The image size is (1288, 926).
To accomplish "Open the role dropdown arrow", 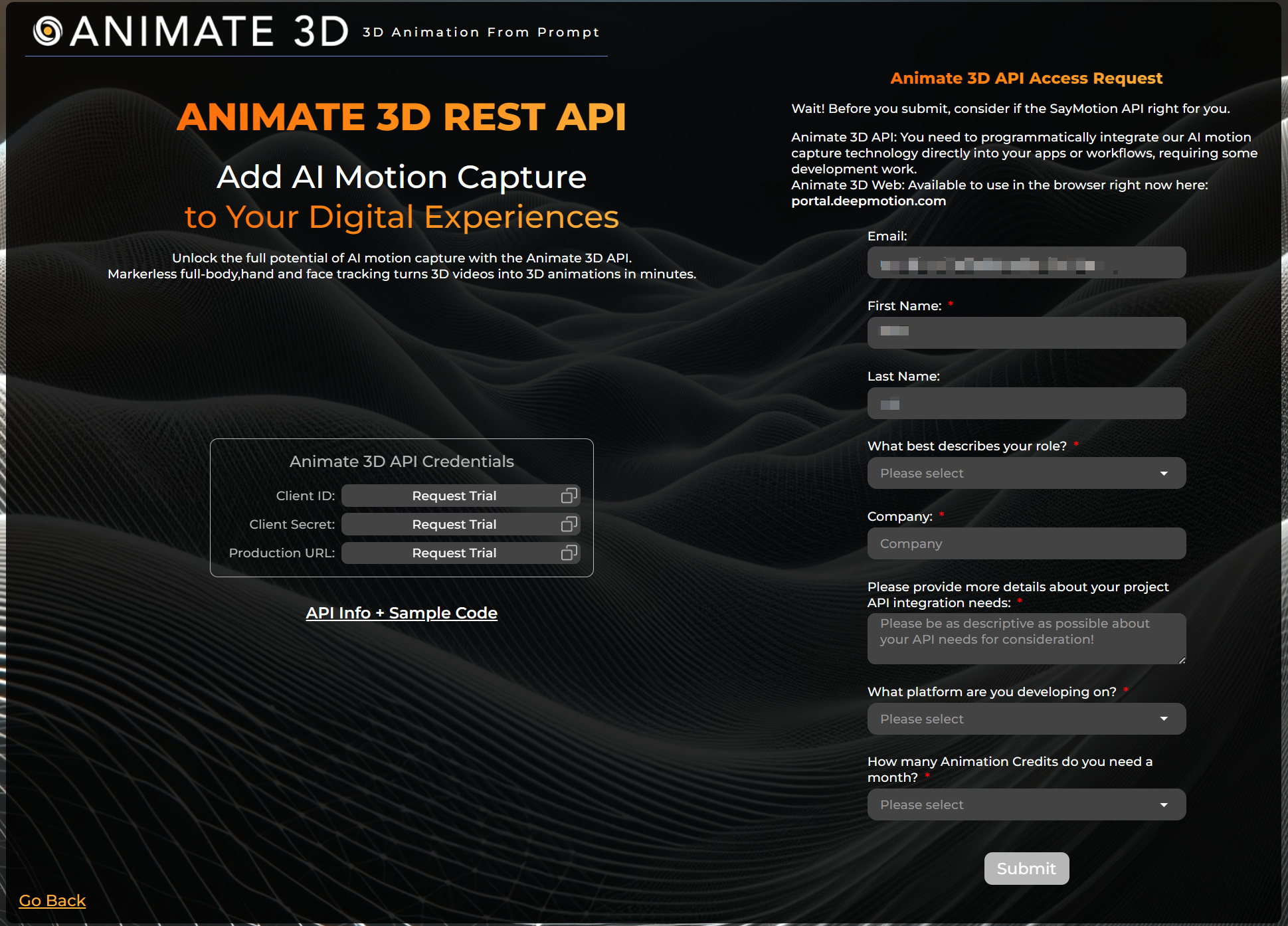I will coord(1163,473).
